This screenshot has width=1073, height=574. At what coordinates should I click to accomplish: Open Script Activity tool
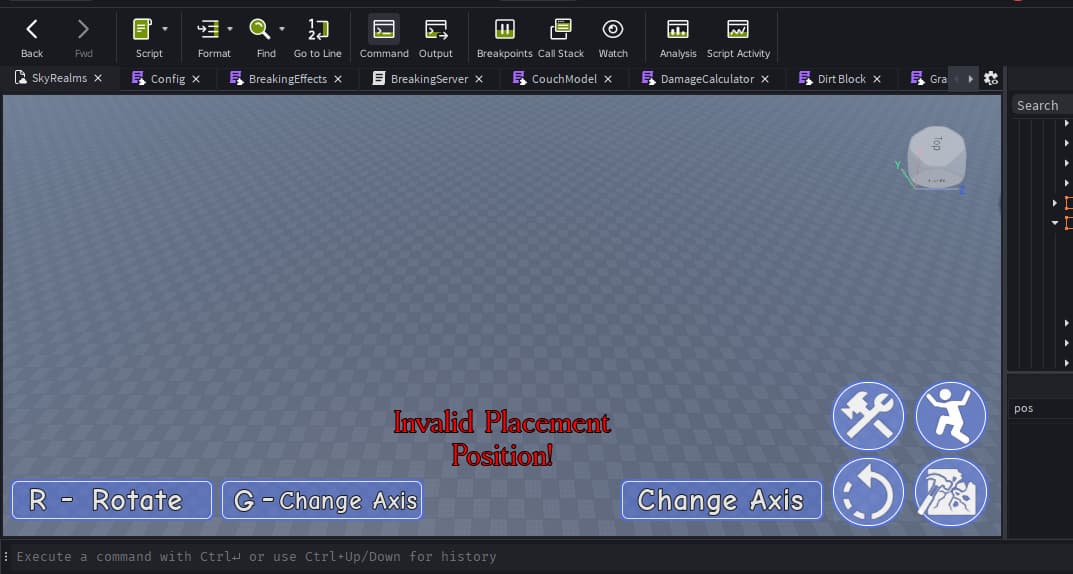738,38
